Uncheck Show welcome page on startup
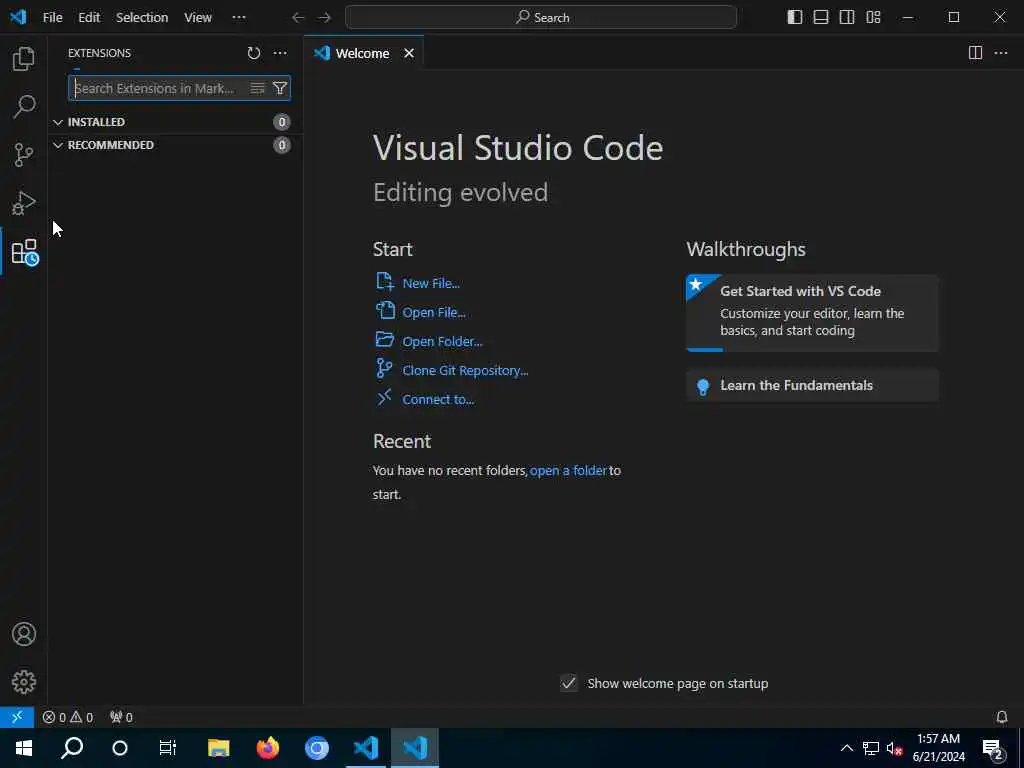The image size is (1024, 768). click(569, 683)
